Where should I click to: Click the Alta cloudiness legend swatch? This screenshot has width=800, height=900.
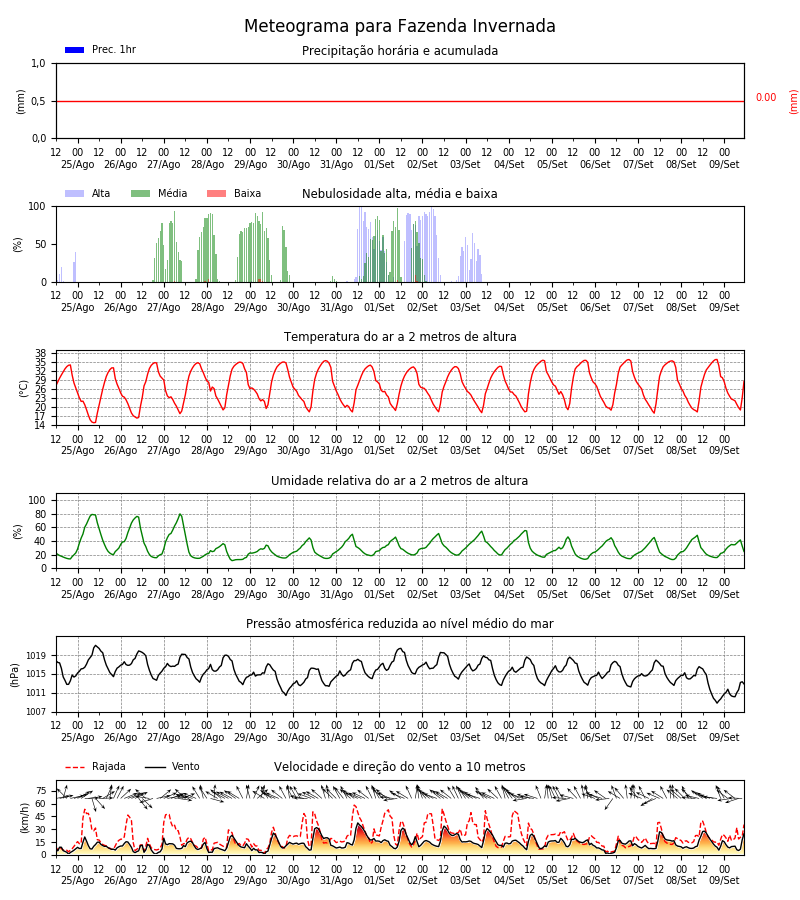pos(75,193)
